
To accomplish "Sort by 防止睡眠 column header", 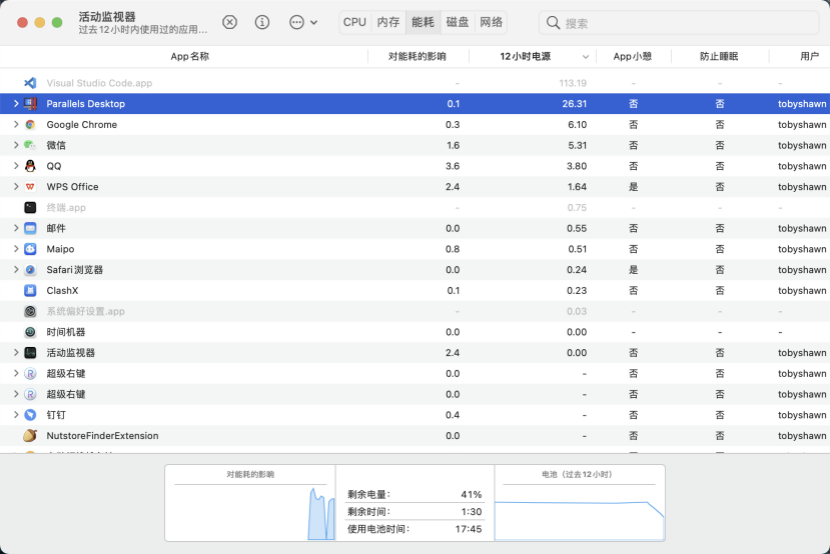I will pos(719,57).
